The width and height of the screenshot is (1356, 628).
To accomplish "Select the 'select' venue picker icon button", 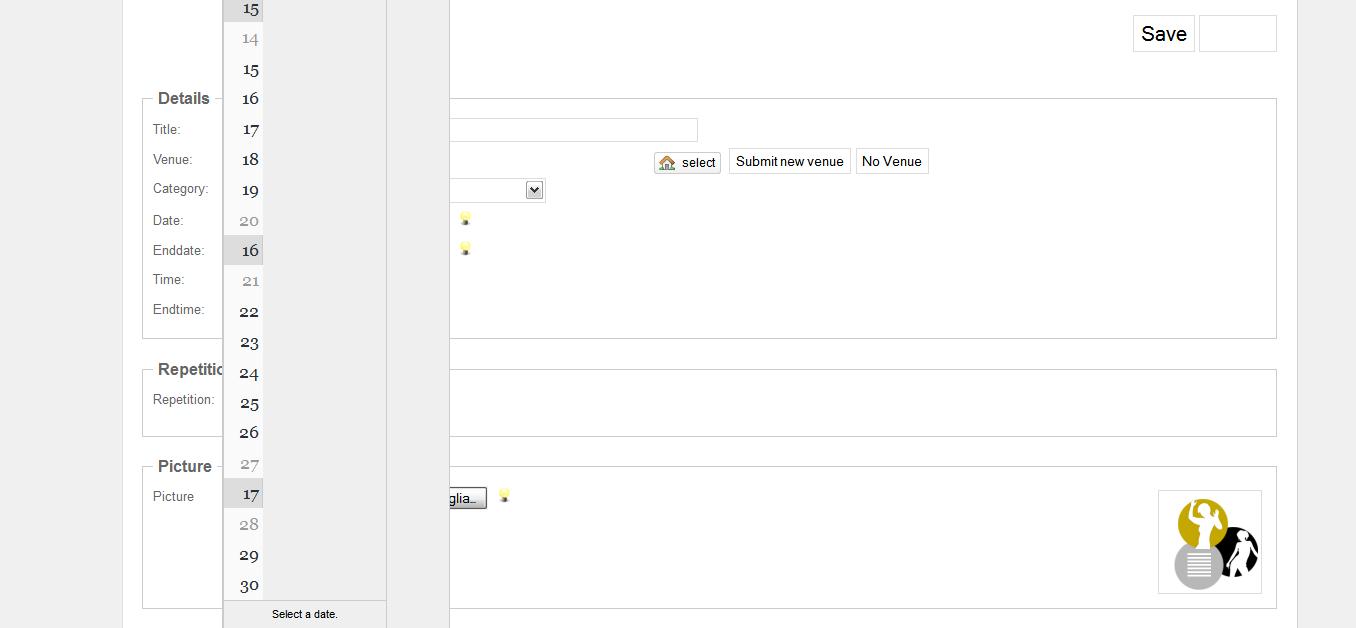I will [x=687, y=162].
